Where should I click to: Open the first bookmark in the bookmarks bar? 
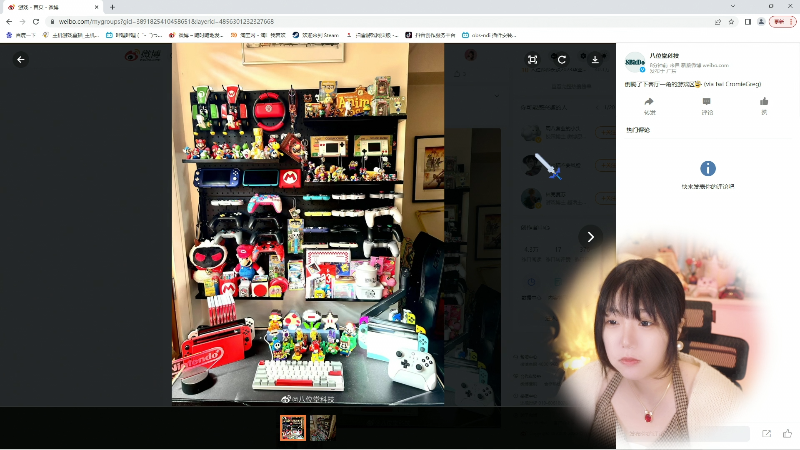(20, 35)
